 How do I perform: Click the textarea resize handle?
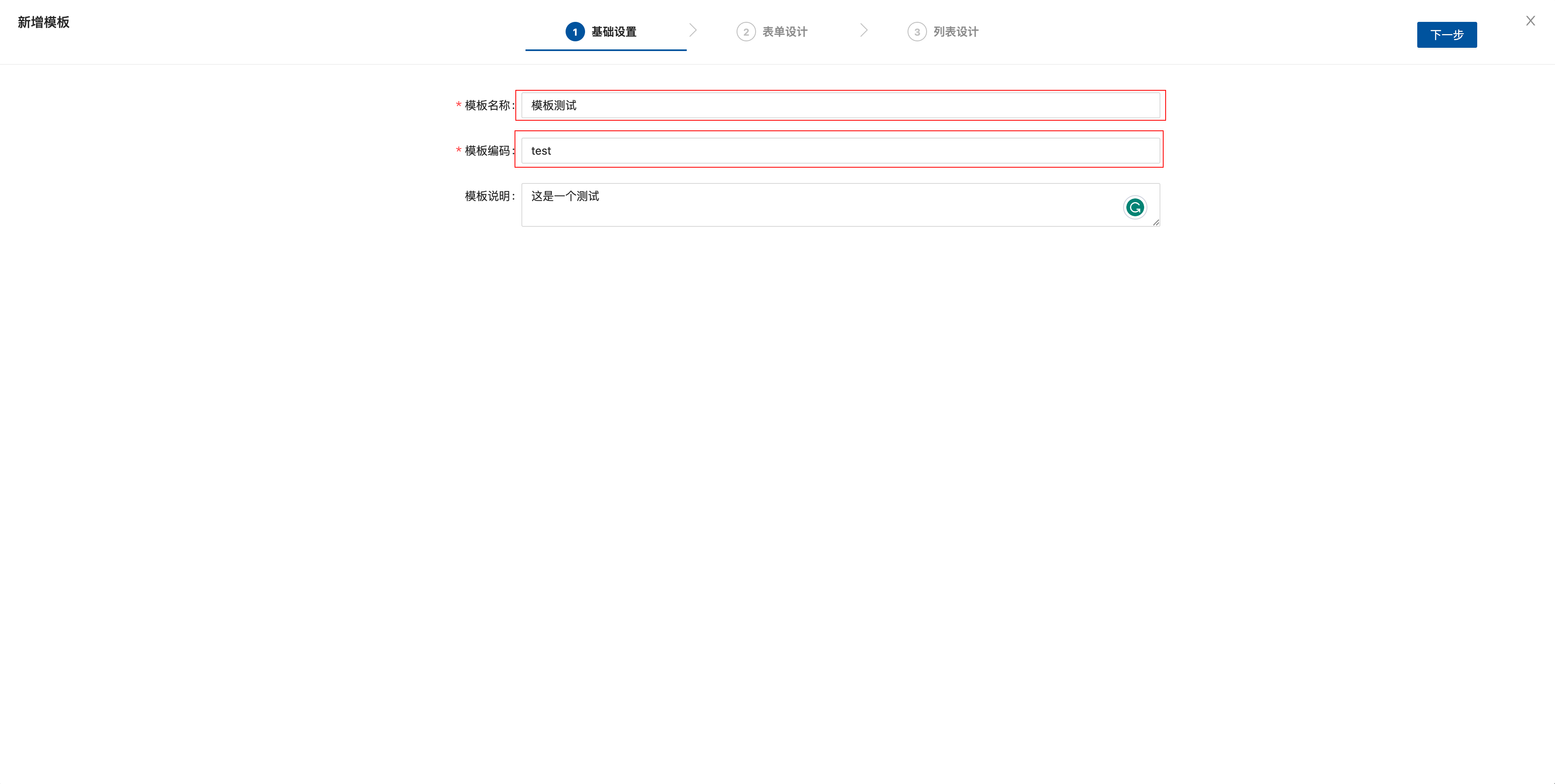[1157, 224]
